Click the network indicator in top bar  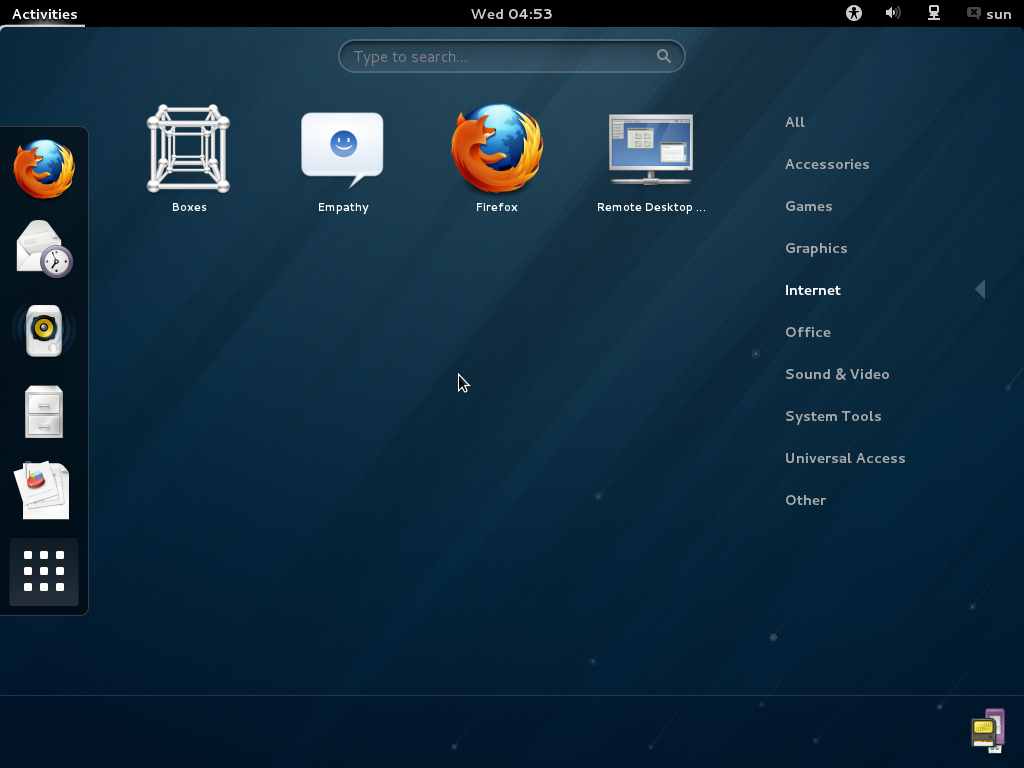933,13
